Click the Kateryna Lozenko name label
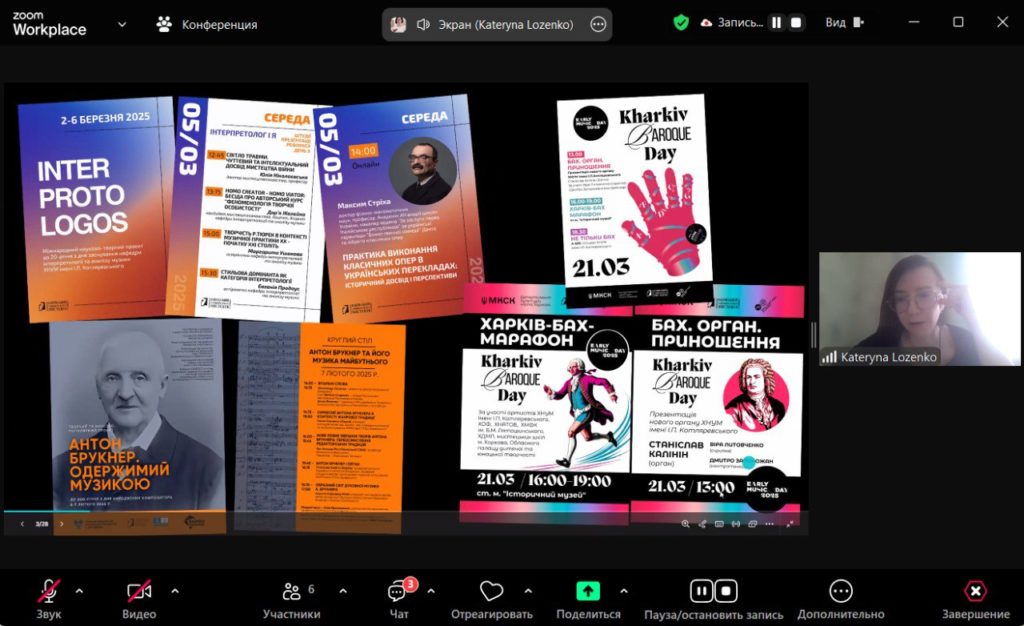1024x626 pixels. click(x=889, y=357)
